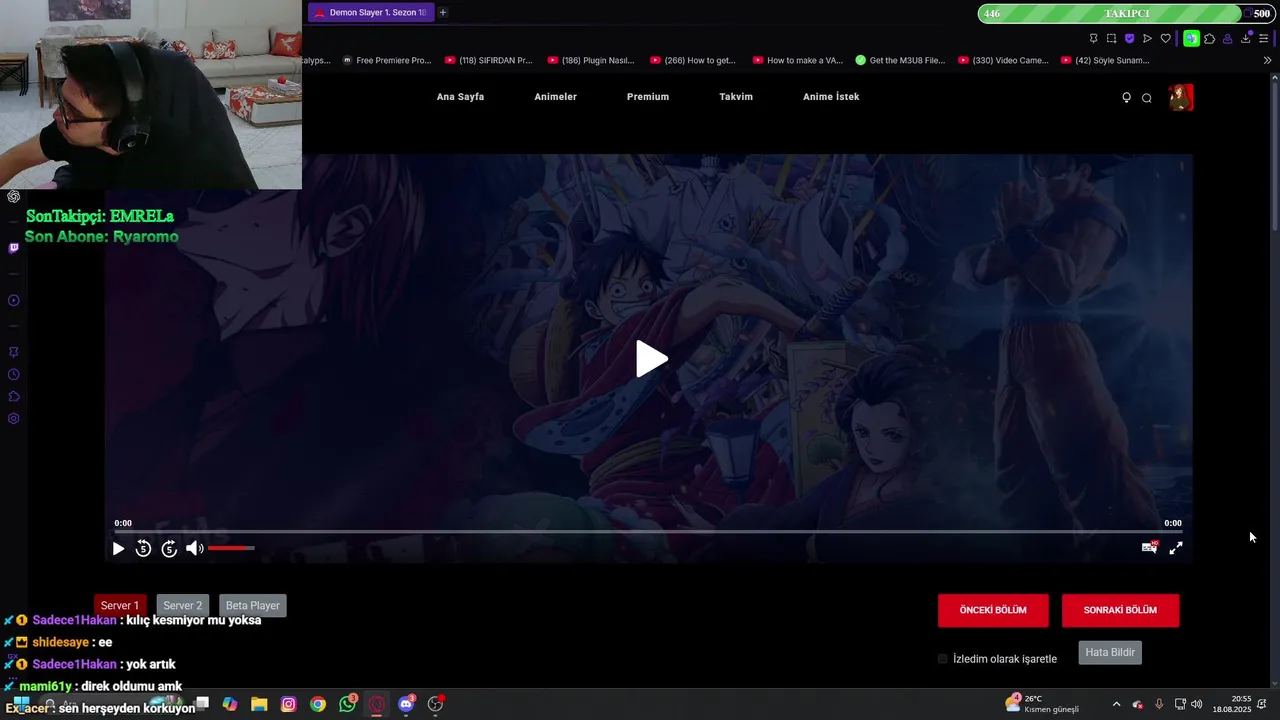Screen dimensions: 1280x720
Task: Open the sidebar player icon
Action: click(x=14, y=300)
